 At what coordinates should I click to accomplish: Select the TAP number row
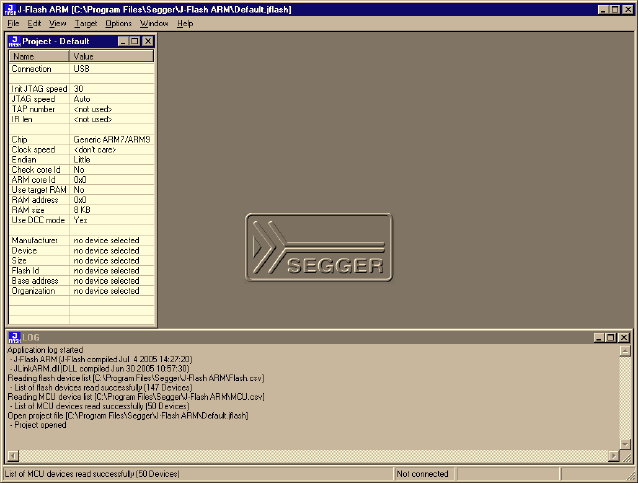[x=82, y=109]
